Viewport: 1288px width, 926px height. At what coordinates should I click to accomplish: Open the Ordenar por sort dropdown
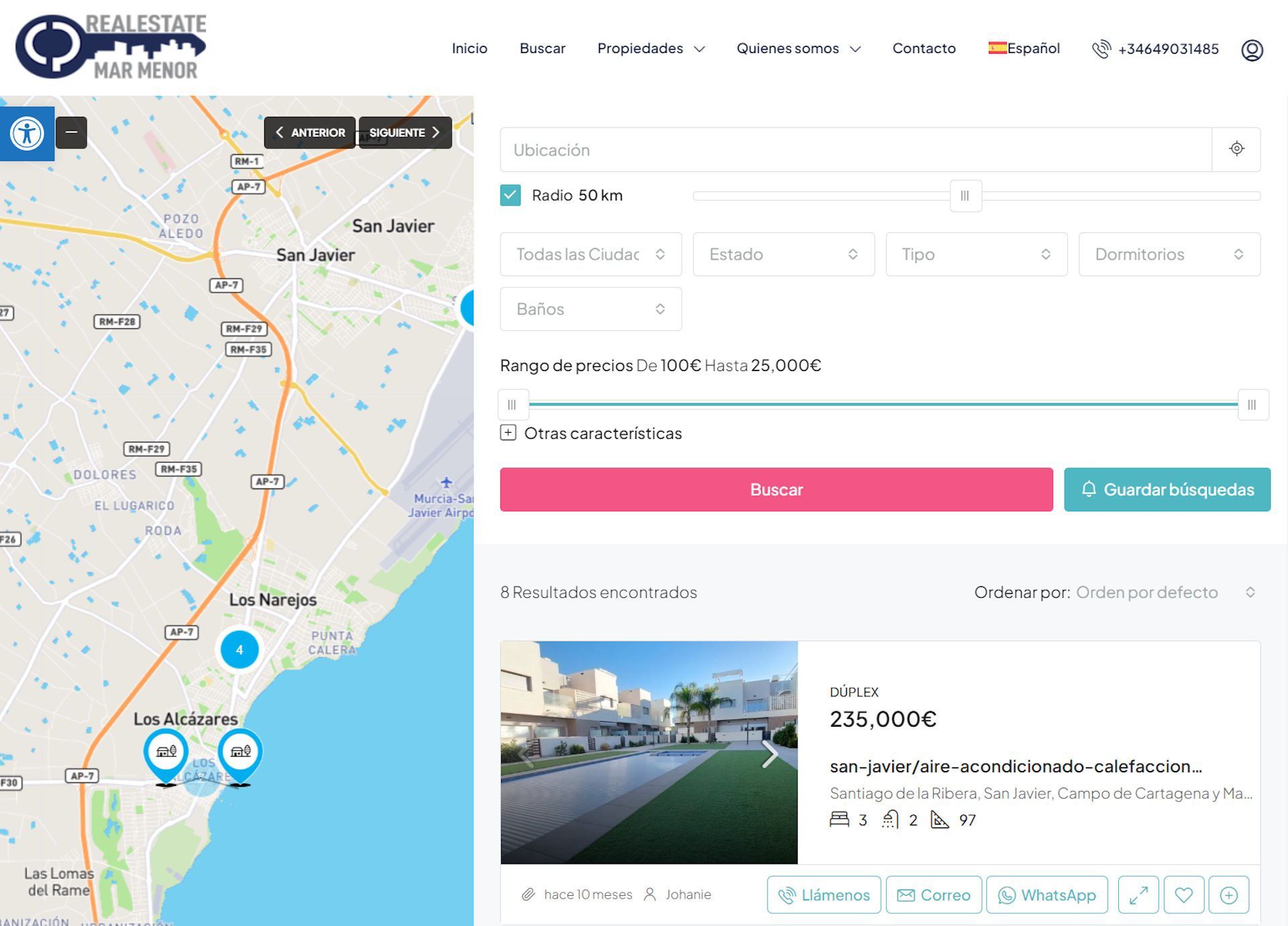(1166, 593)
